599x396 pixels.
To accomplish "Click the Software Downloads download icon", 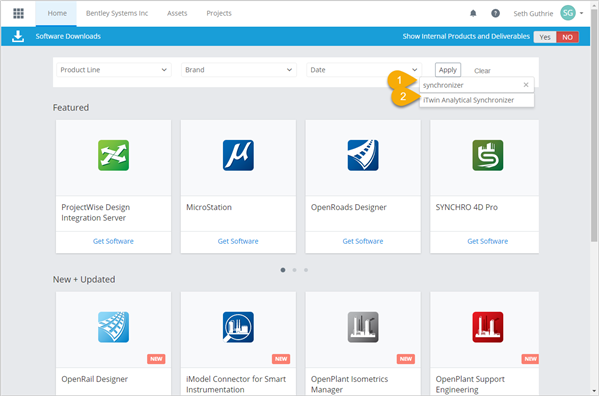I will [18, 36].
